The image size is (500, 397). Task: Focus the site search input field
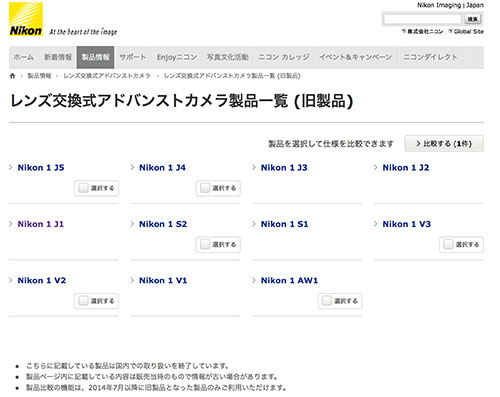pyautogui.click(x=422, y=19)
